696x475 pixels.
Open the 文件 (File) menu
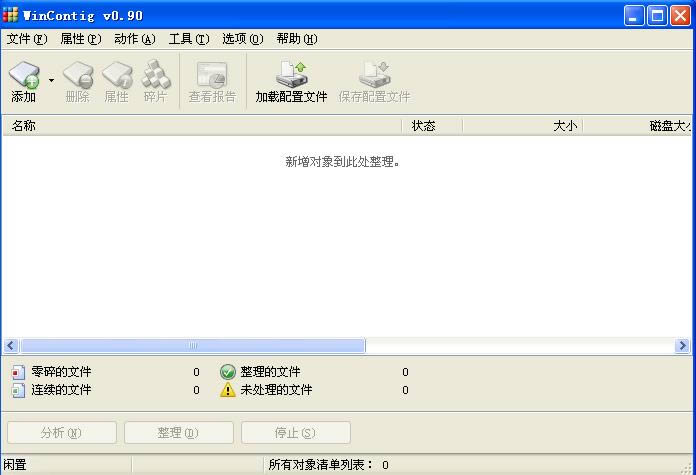point(27,39)
